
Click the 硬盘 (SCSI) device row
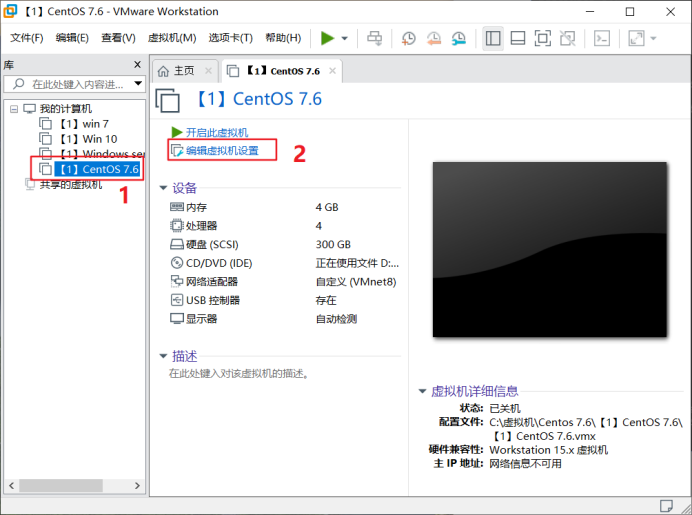click(285, 244)
